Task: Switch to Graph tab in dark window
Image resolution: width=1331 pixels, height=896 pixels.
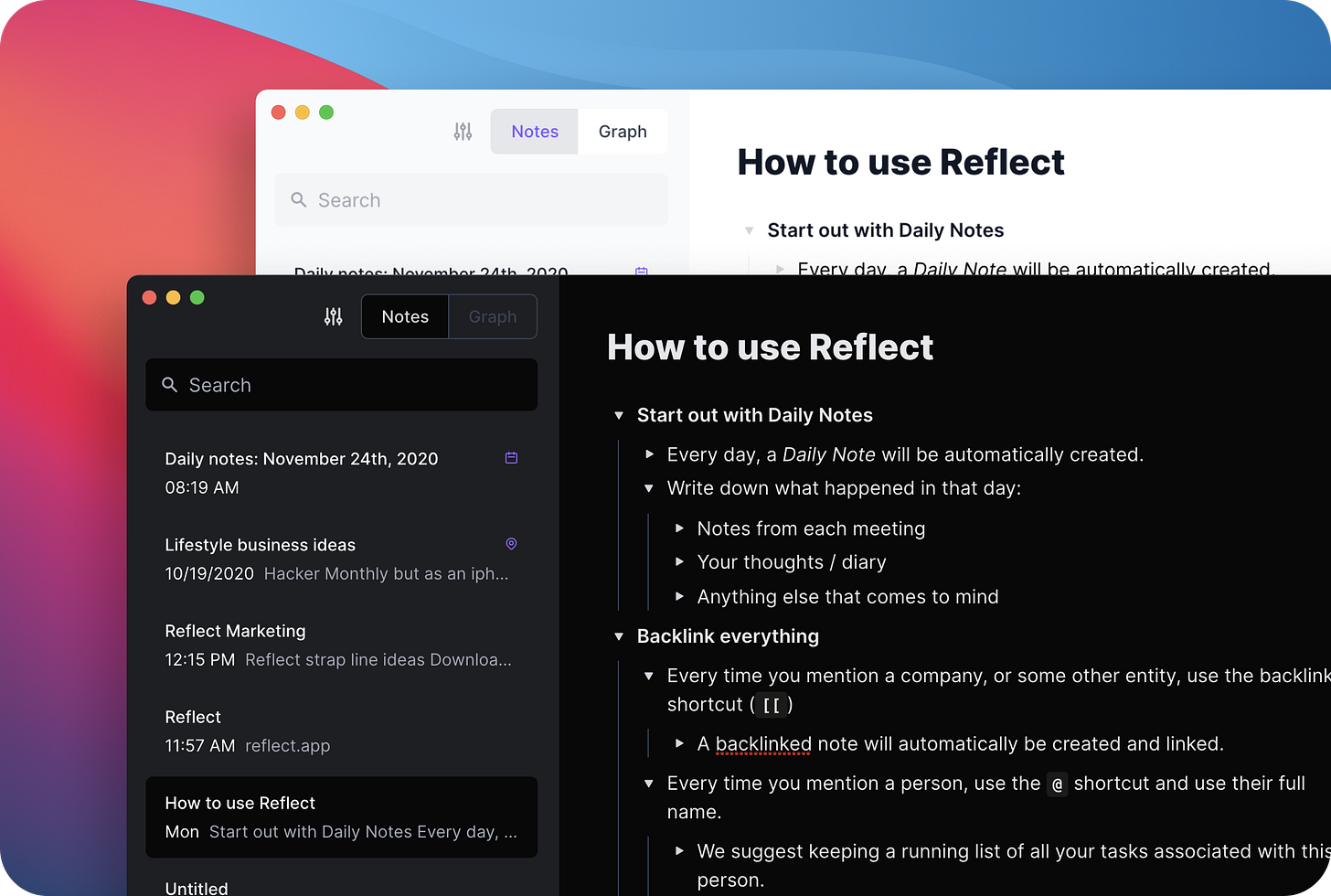Action: click(493, 316)
